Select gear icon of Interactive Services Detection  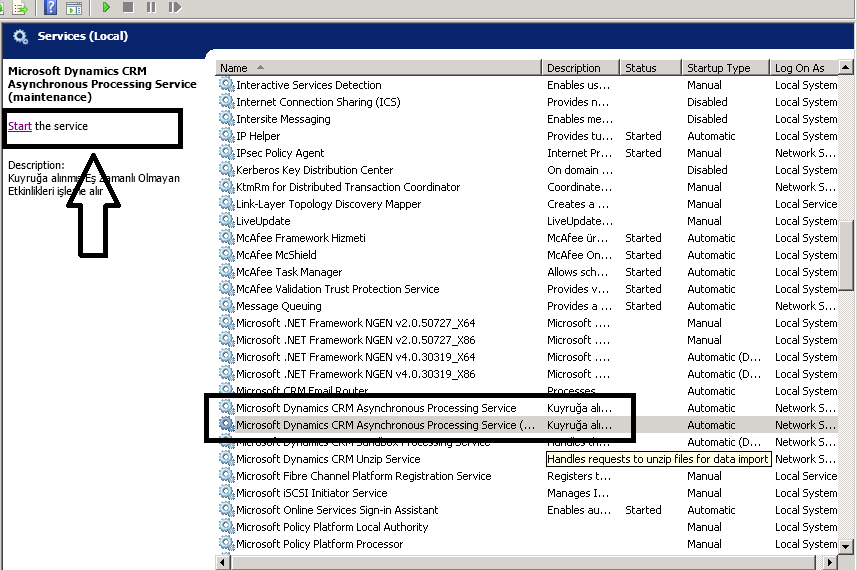click(x=226, y=84)
